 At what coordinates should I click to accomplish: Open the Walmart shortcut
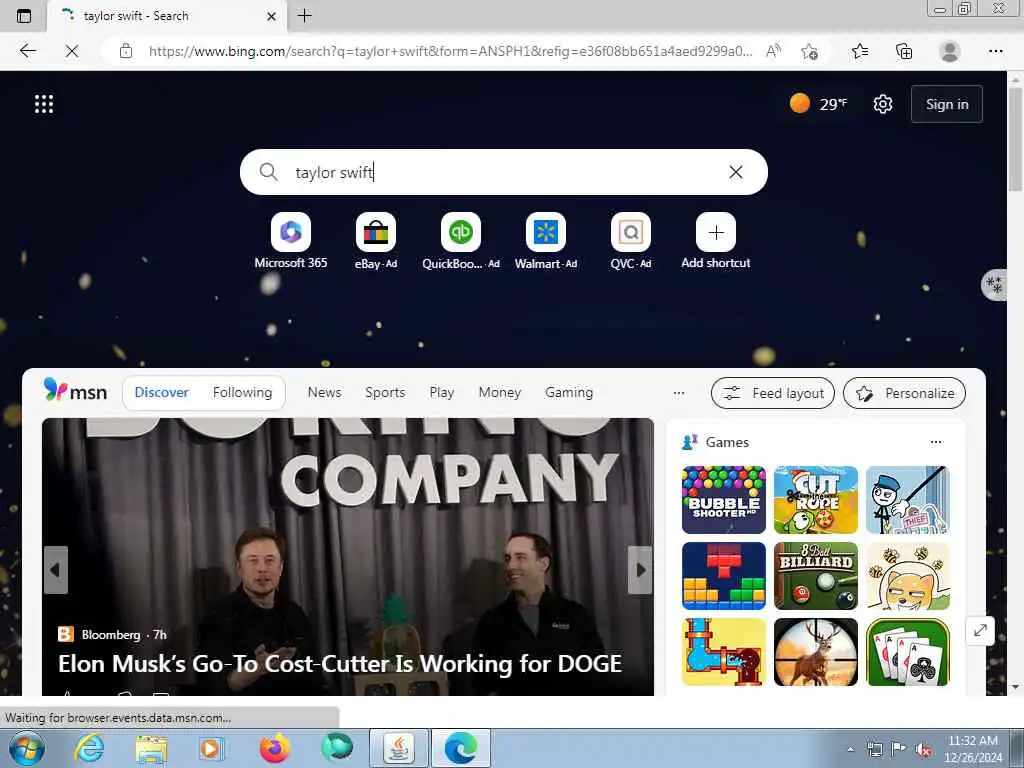(546, 241)
